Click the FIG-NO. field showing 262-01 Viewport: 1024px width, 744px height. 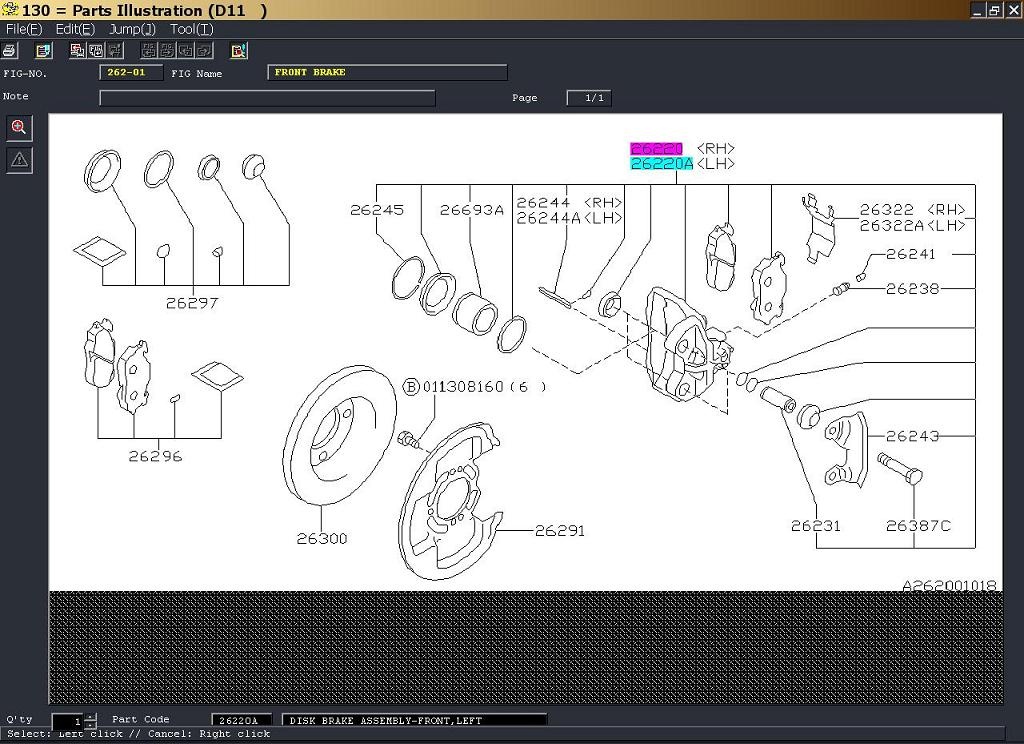coord(131,73)
